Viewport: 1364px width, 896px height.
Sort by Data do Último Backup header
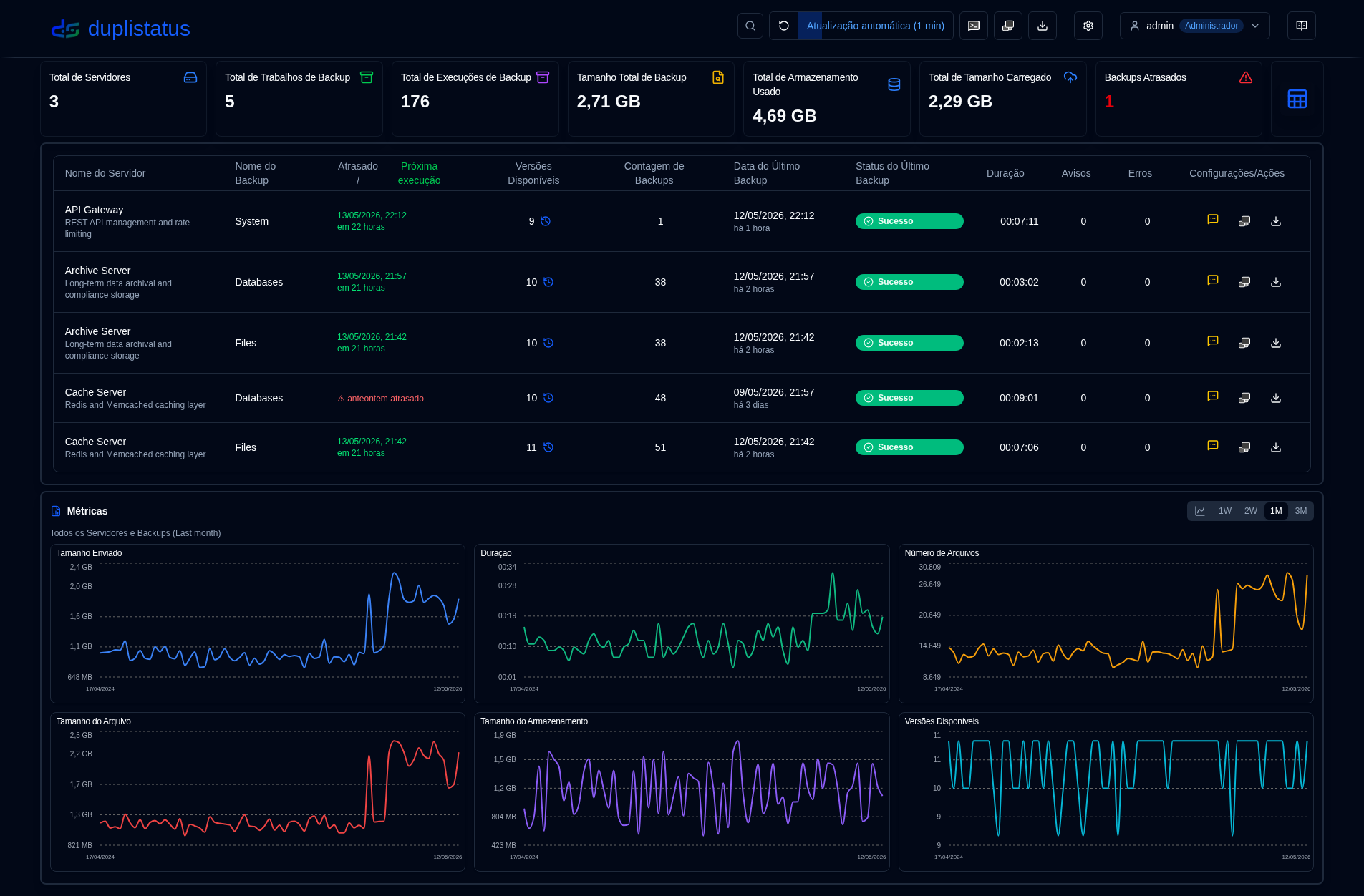point(767,173)
